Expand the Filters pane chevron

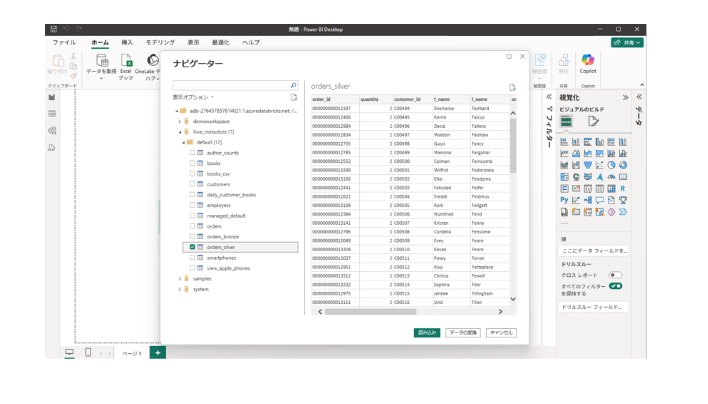(x=549, y=97)
